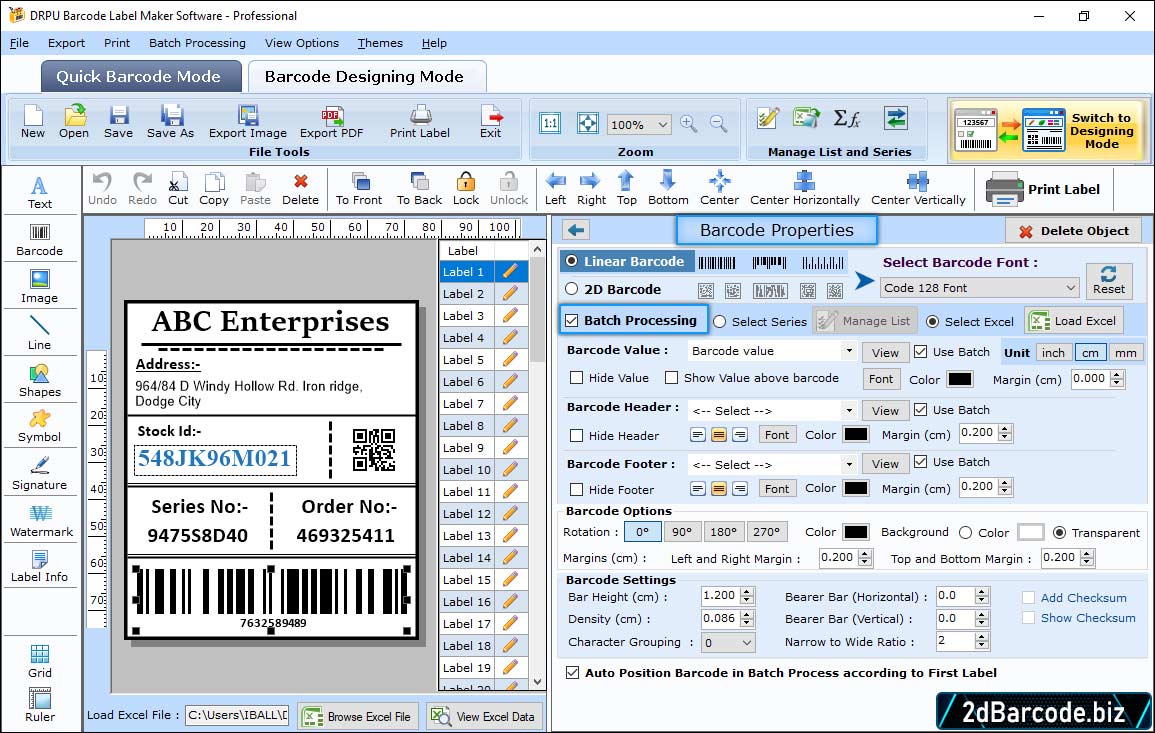
Task: Expand the Barcode Header select dropdown
Action: (849, 410)
